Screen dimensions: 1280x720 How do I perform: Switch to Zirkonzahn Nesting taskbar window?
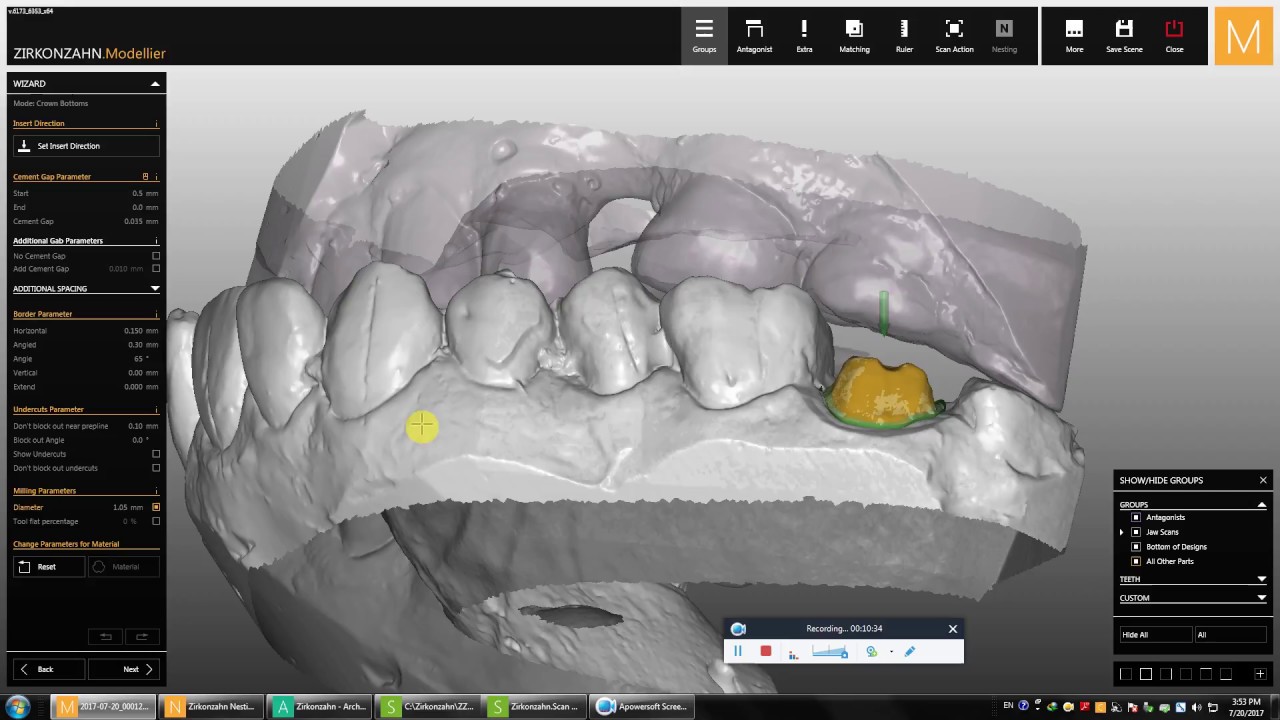pyautogui.click(x=212, y=707)
